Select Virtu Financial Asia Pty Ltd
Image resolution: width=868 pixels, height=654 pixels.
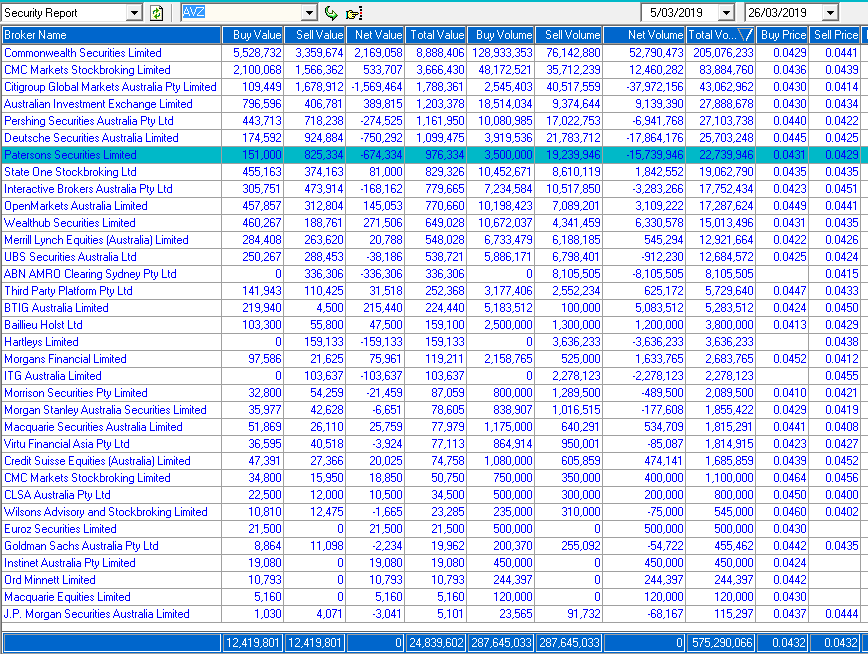click(x=66, y=444)
